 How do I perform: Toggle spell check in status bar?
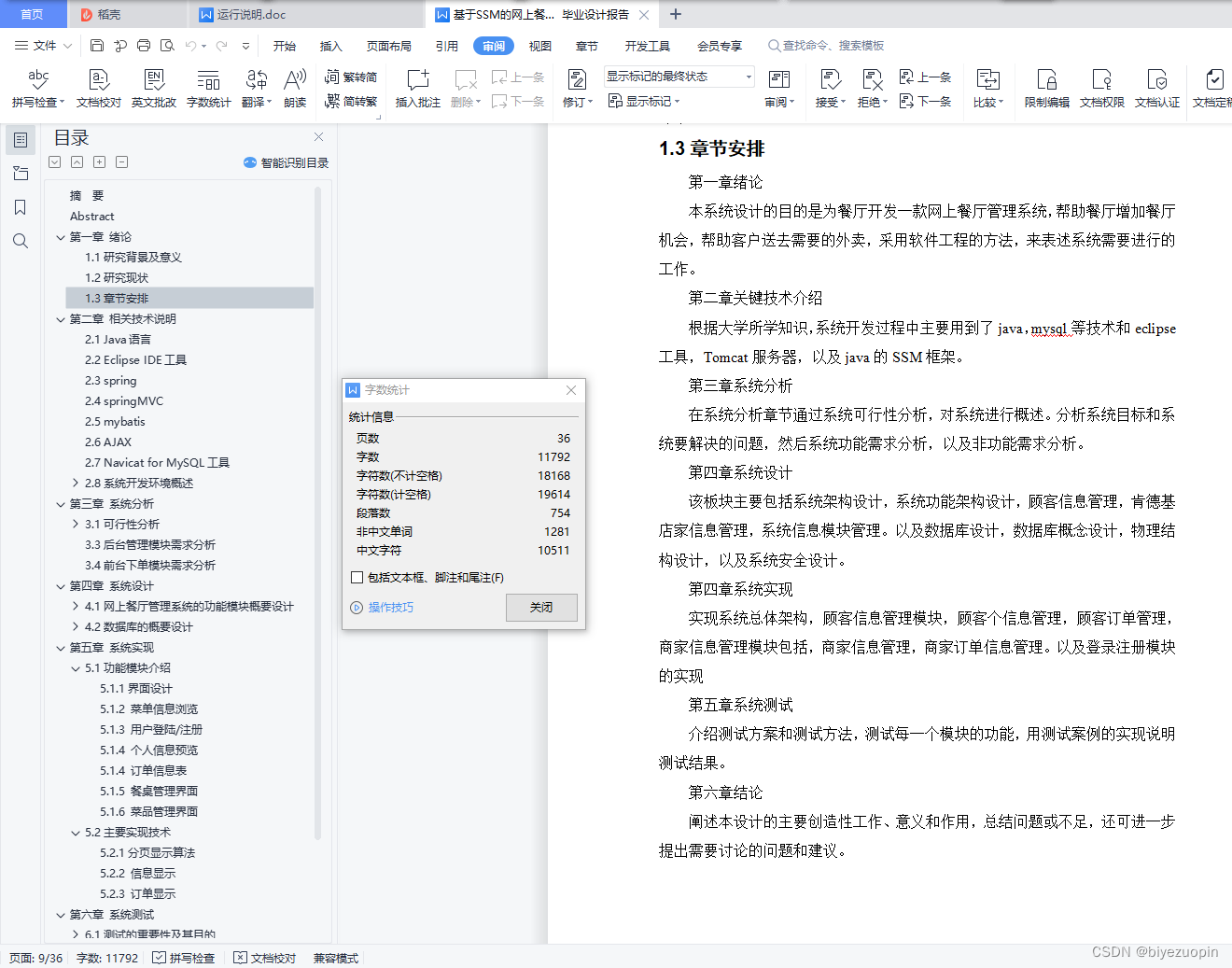tap(184, 958)
